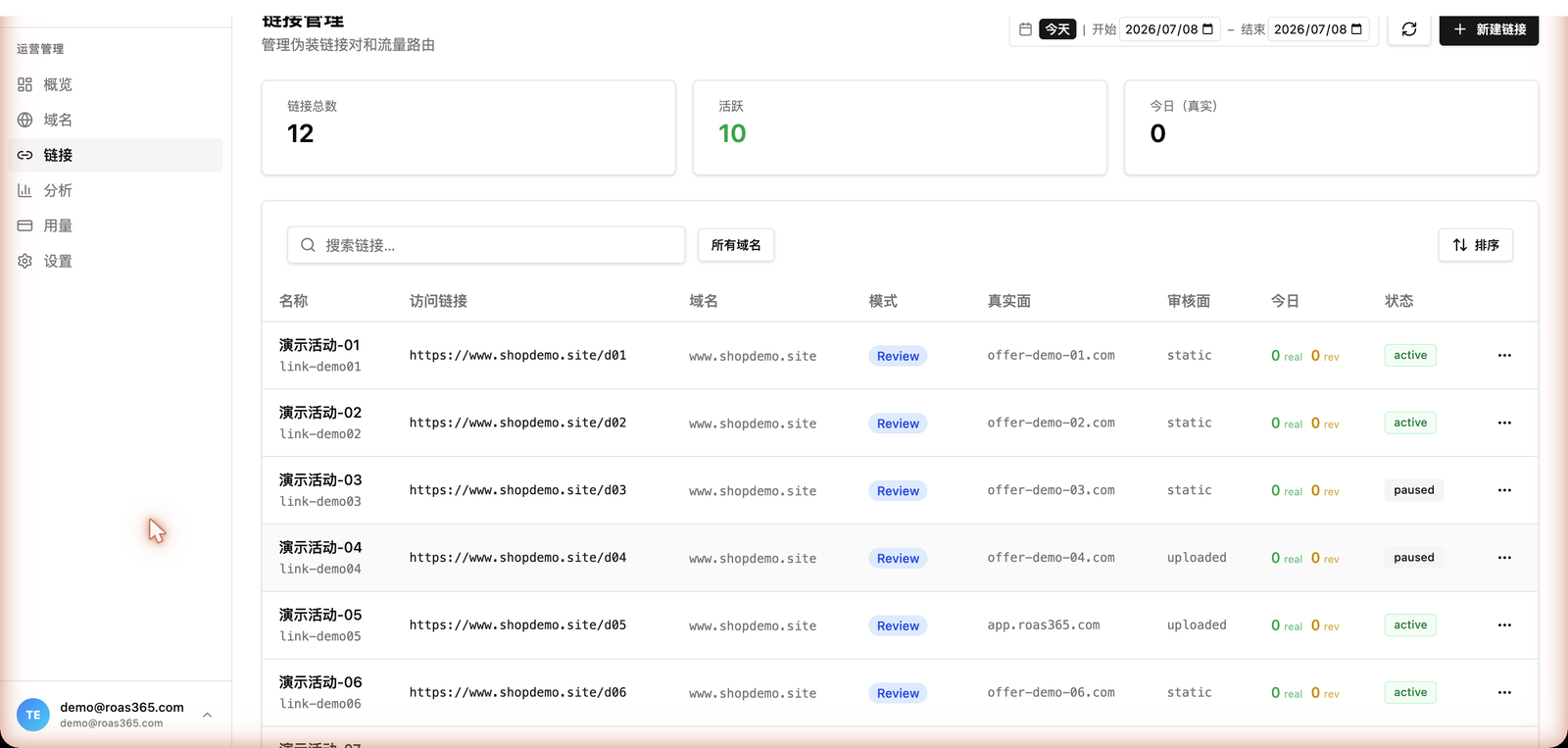1568x748 pixels.
Task: Click the TE user avatar
Action: pos(33,715)
